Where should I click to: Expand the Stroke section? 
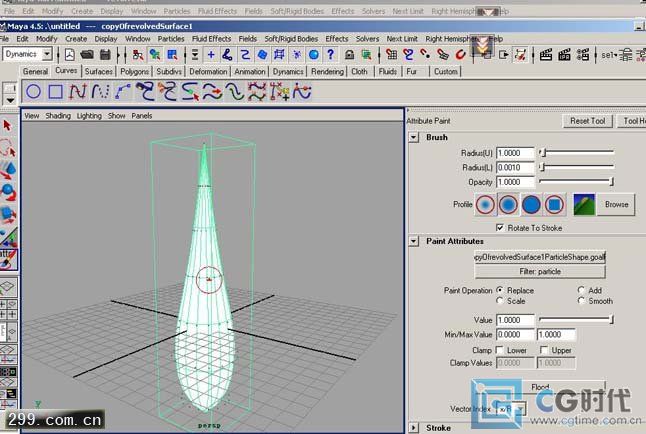point(414,427)
